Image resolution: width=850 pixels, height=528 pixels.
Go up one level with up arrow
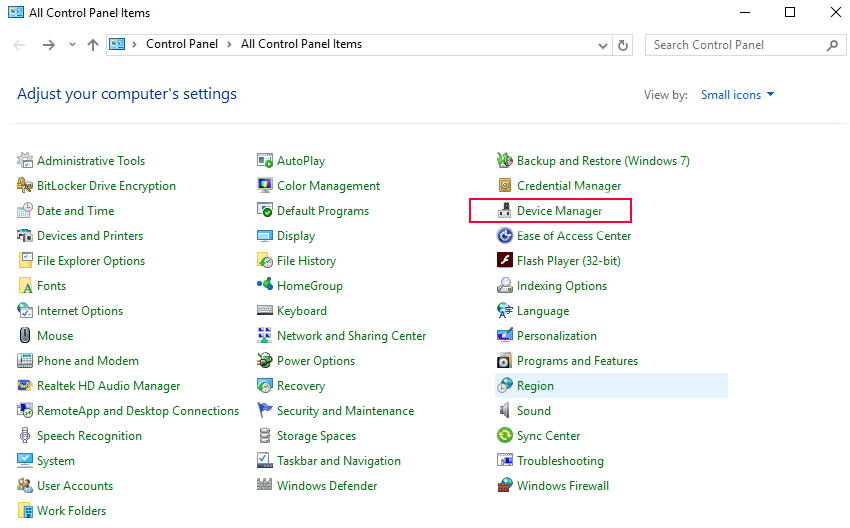pos(93,45)
